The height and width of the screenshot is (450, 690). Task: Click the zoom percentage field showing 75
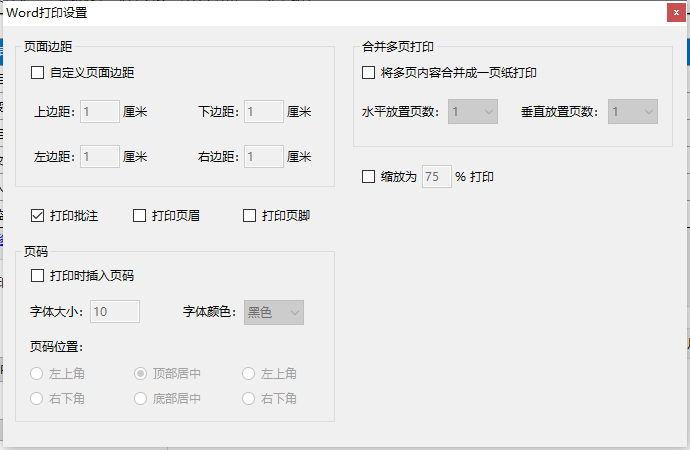pyautogui.click(x=437, y=177)
